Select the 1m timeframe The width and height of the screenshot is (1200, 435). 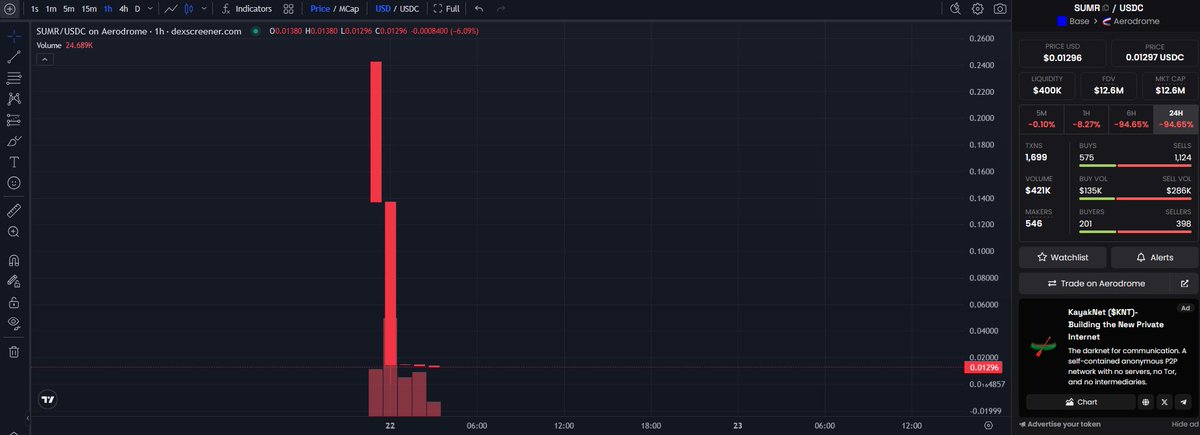[52, 9]
